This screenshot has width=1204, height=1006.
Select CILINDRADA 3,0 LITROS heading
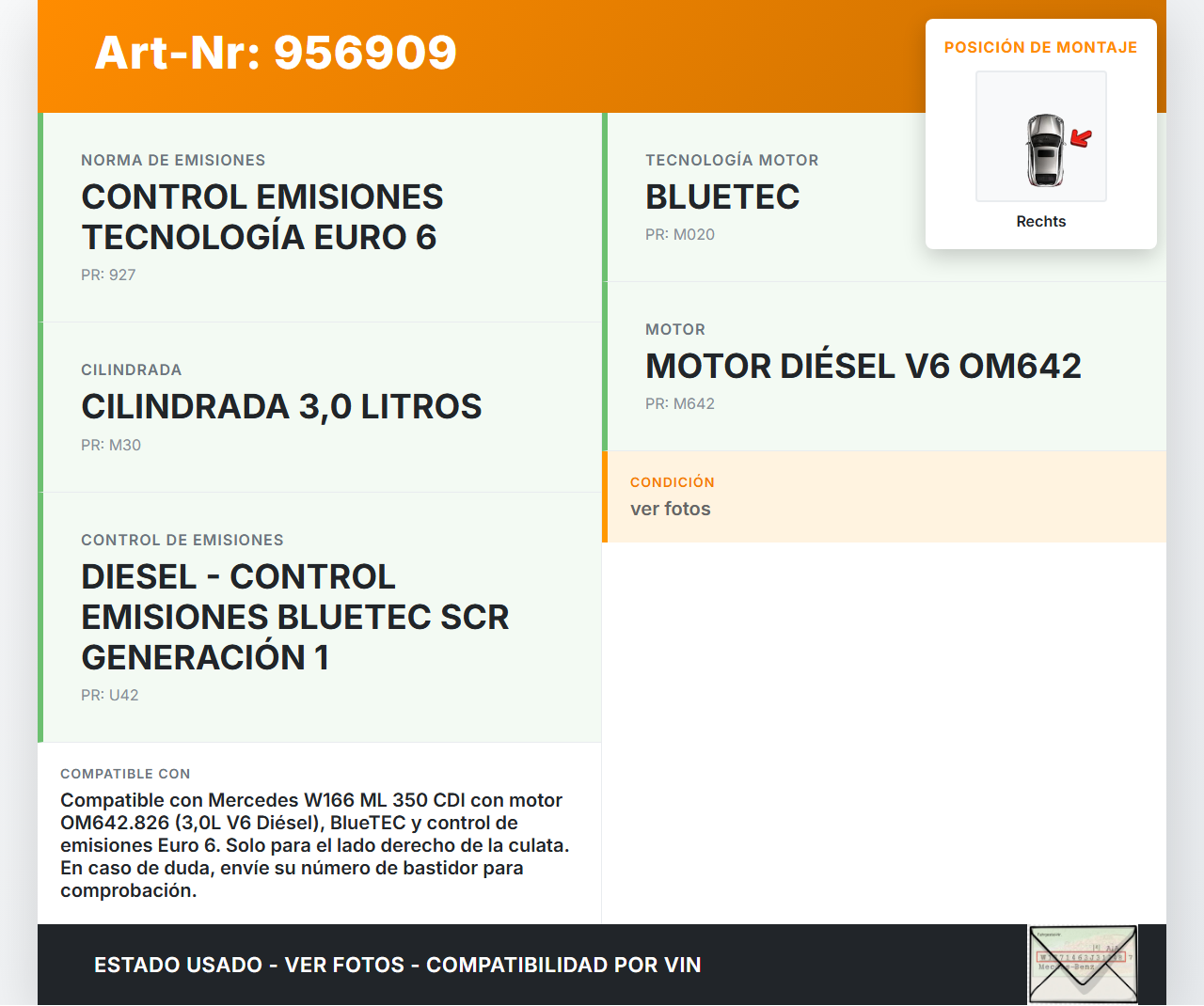281,407
